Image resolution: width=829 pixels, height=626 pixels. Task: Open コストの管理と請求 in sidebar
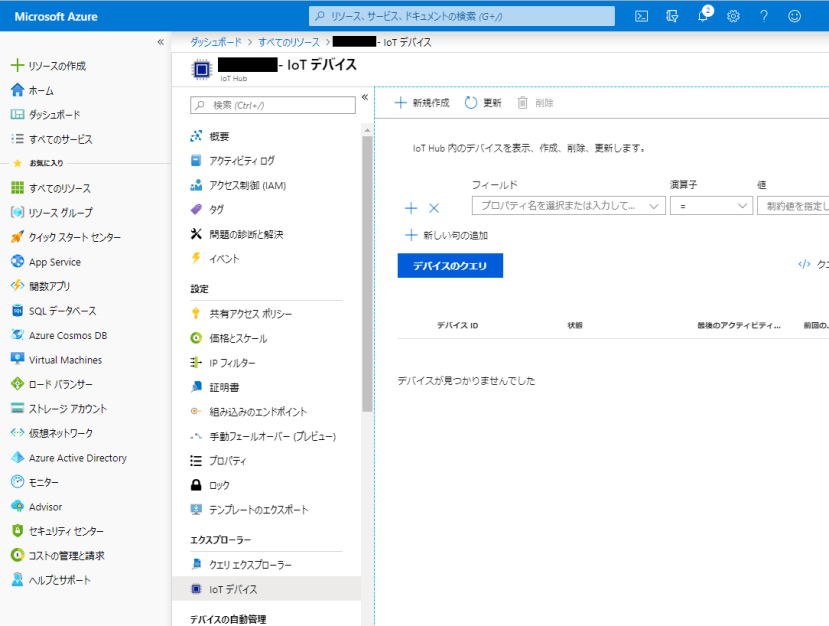coord(58,556)
